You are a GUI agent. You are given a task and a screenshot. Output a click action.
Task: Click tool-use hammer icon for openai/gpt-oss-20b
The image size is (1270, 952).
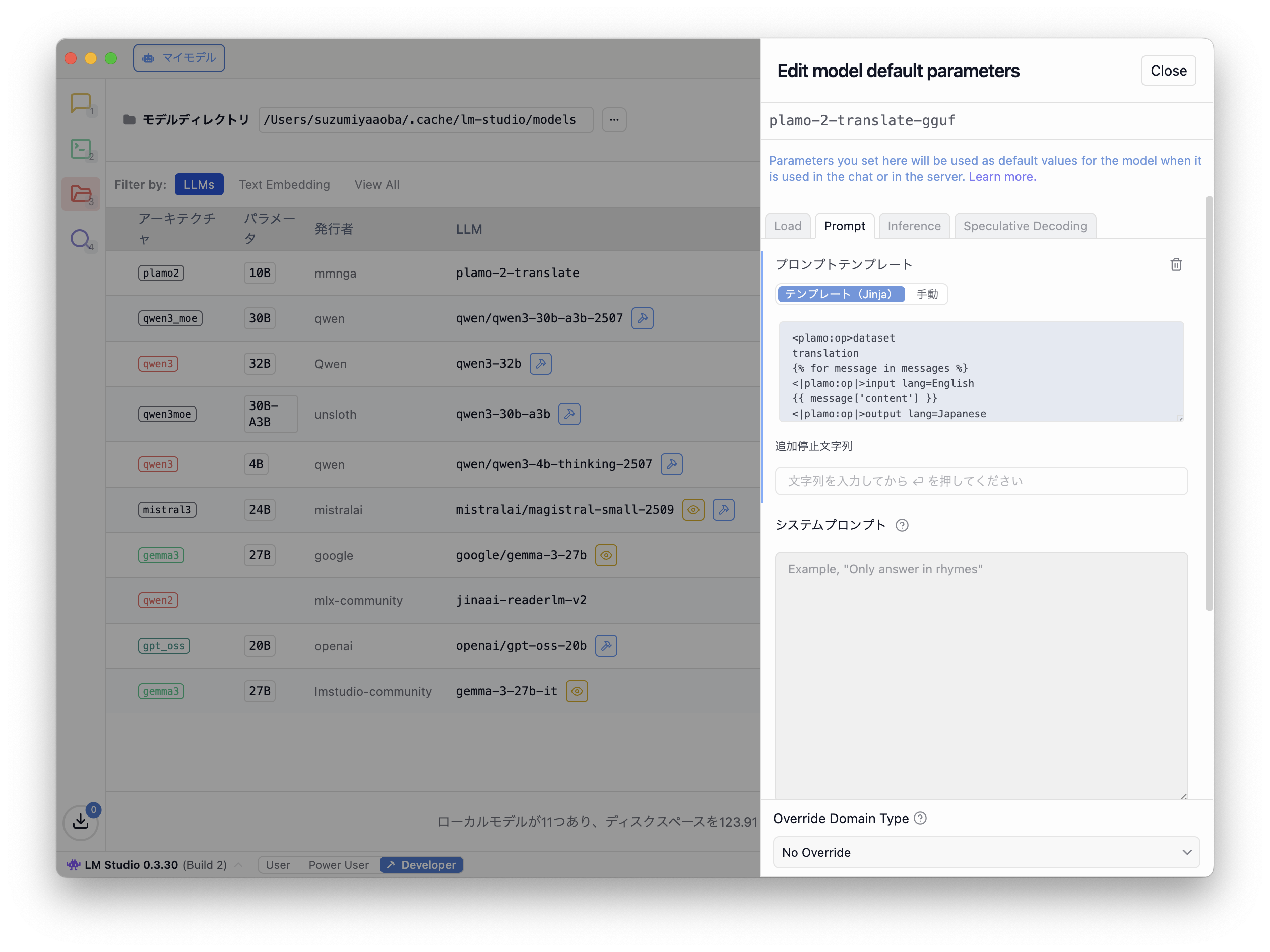tap(606, 646)
